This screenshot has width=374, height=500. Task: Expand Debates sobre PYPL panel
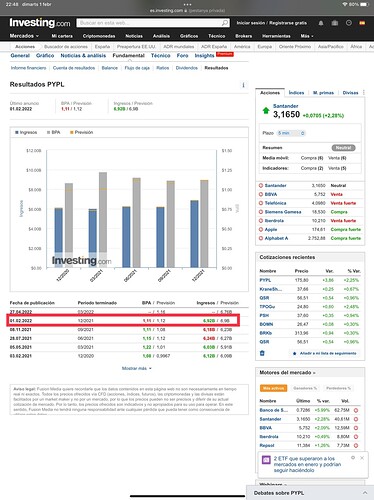click(310, 493)
